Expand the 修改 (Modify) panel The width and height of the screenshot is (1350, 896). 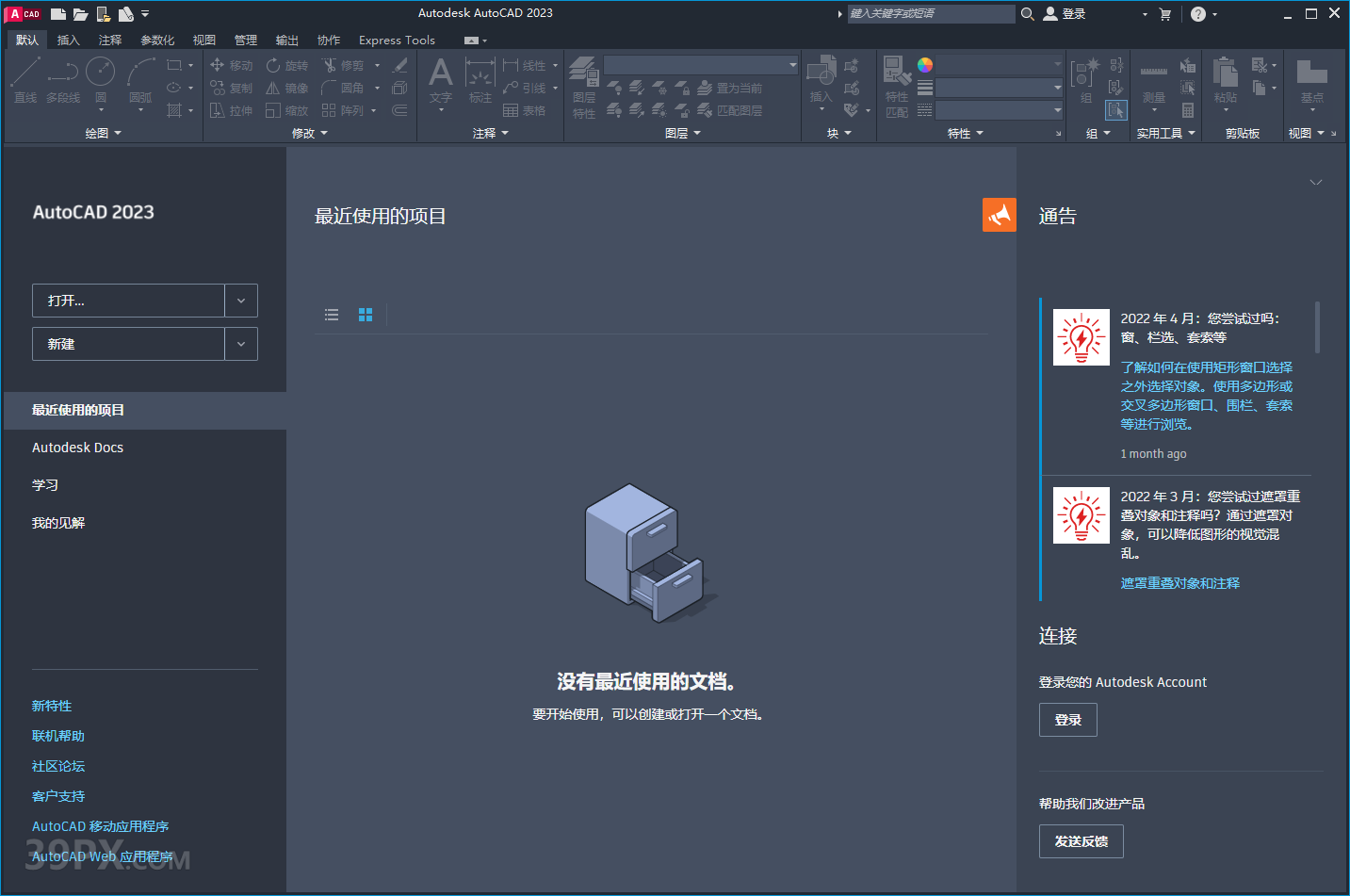(x=310, y=133)
